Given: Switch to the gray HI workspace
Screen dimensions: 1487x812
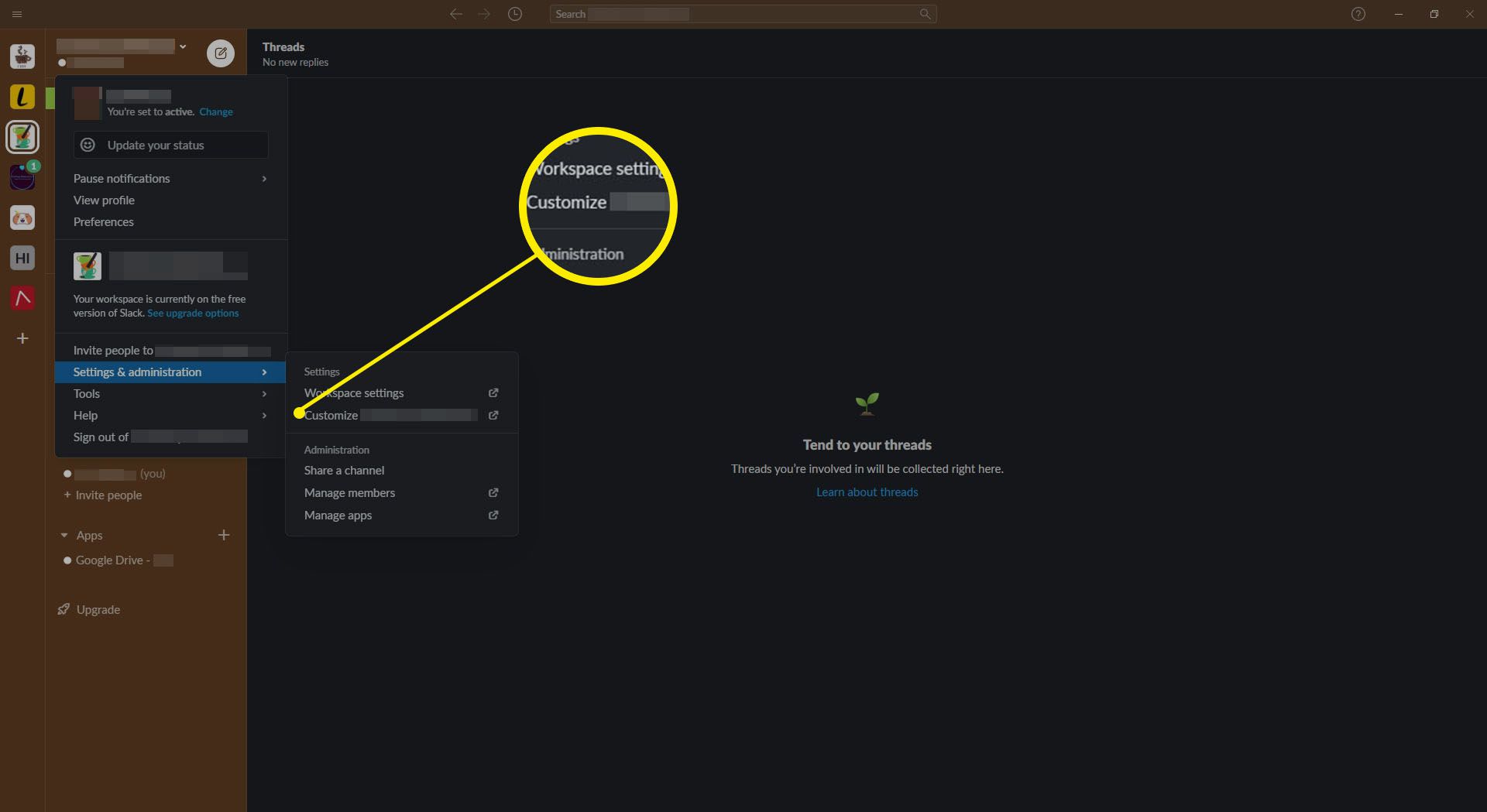Looking at the screenshot, I should pos(22,258).
